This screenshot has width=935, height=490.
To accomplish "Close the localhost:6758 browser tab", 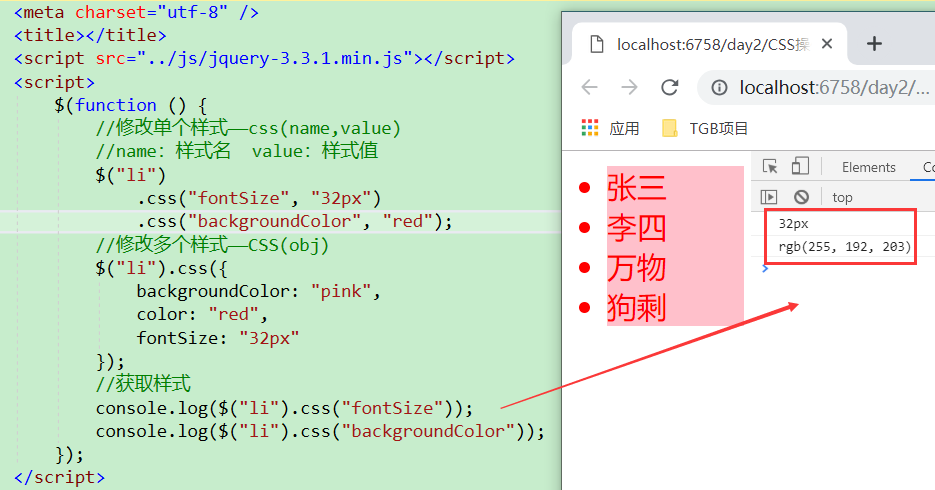I will tap(826, 44).
